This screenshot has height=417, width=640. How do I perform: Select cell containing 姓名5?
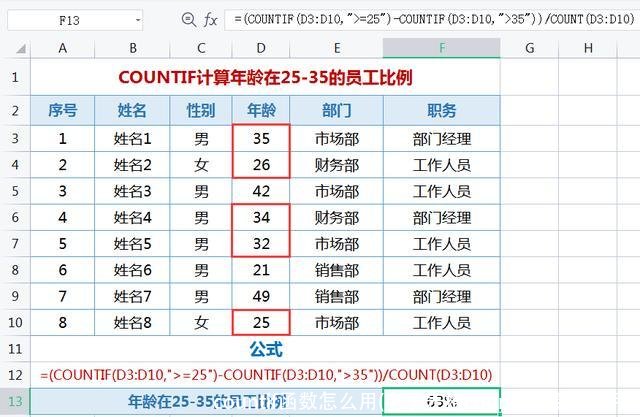pyautogui.click(x=132, y=244)
